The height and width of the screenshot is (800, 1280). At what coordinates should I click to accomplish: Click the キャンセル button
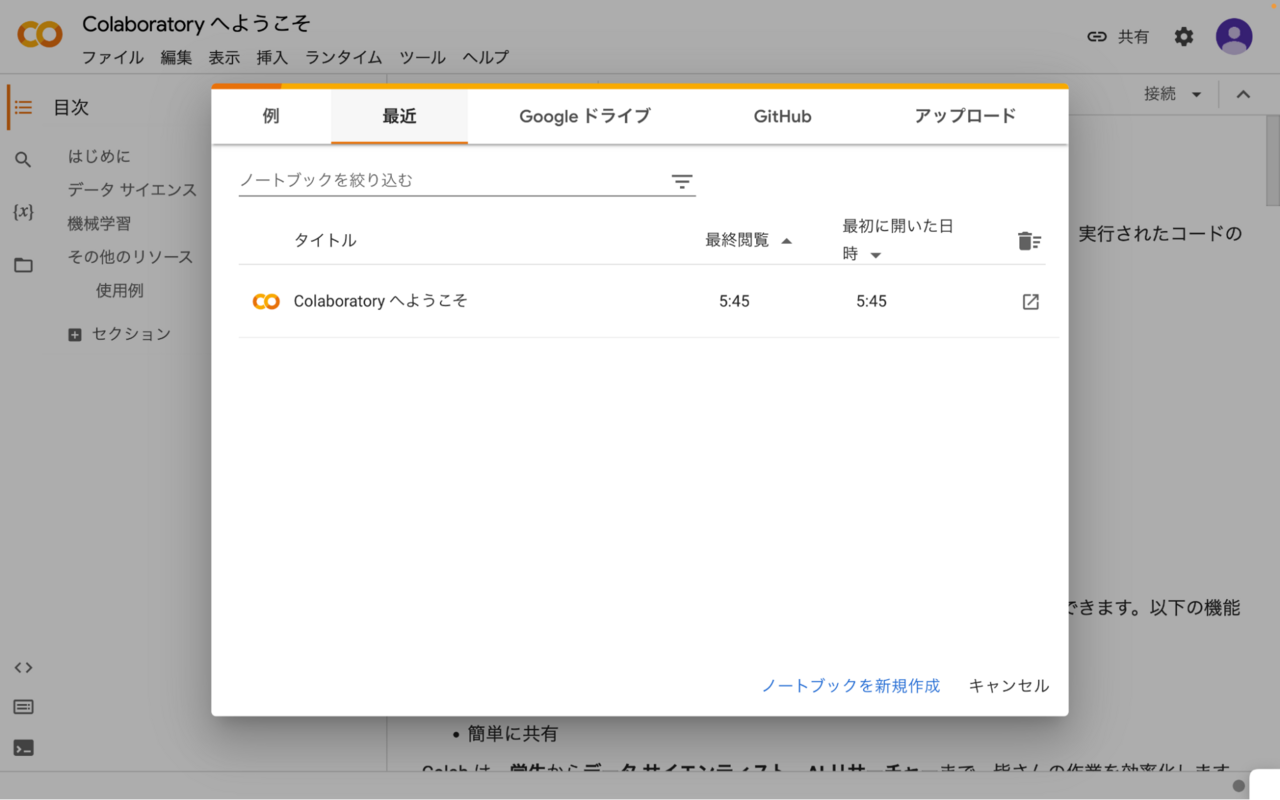coord(1009,686)
